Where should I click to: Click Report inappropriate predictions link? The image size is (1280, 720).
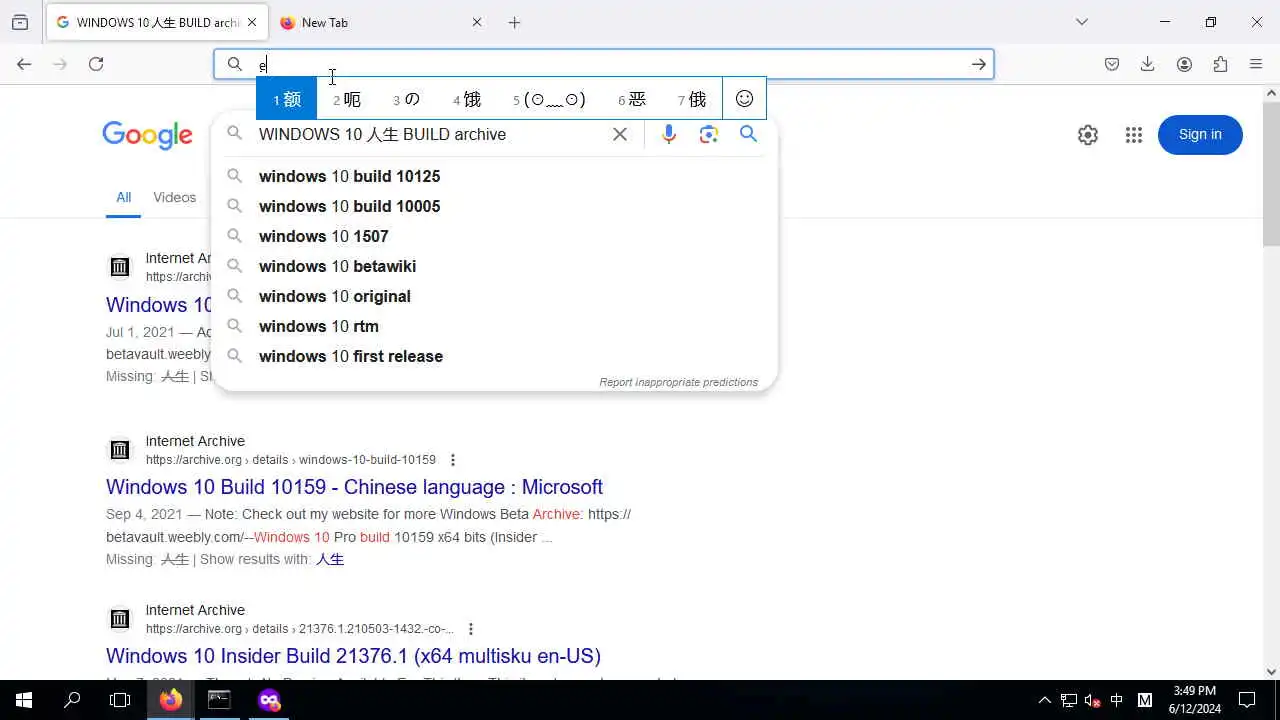point(678,382)
